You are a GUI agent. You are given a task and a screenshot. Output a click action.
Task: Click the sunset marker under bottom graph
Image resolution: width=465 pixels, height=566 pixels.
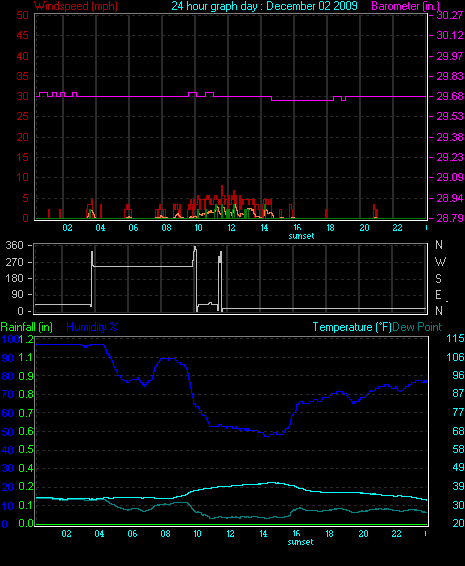[x=300, y=542]
